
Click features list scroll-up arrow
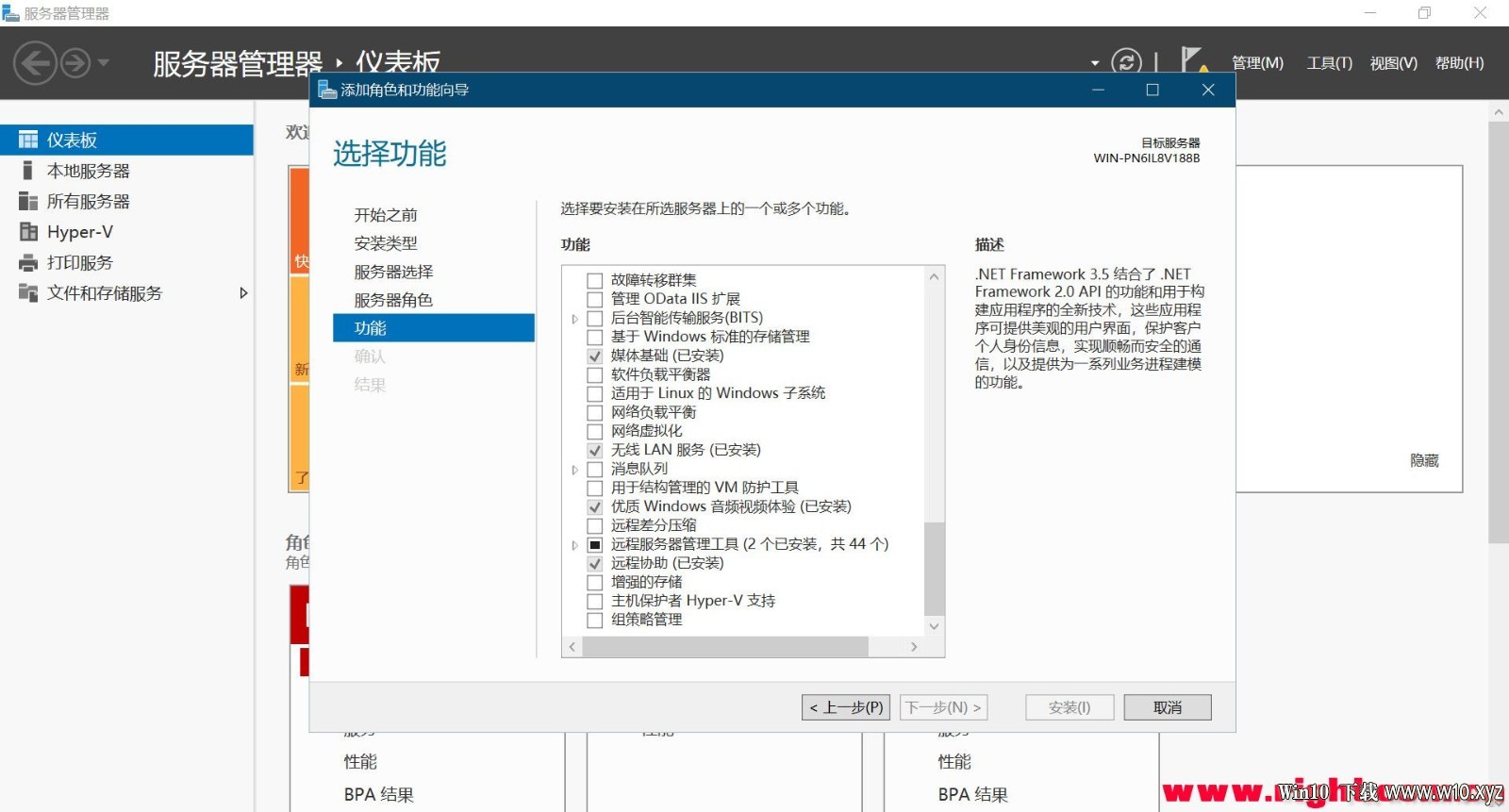[x=934, y=276]
